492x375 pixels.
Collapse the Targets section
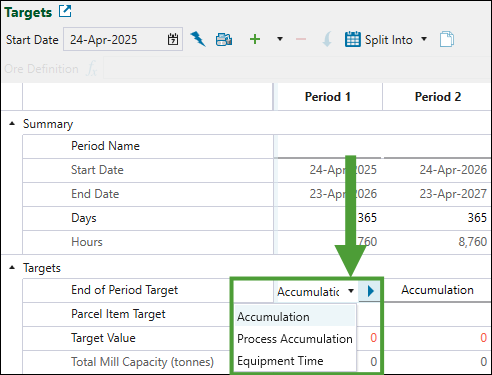12,267
